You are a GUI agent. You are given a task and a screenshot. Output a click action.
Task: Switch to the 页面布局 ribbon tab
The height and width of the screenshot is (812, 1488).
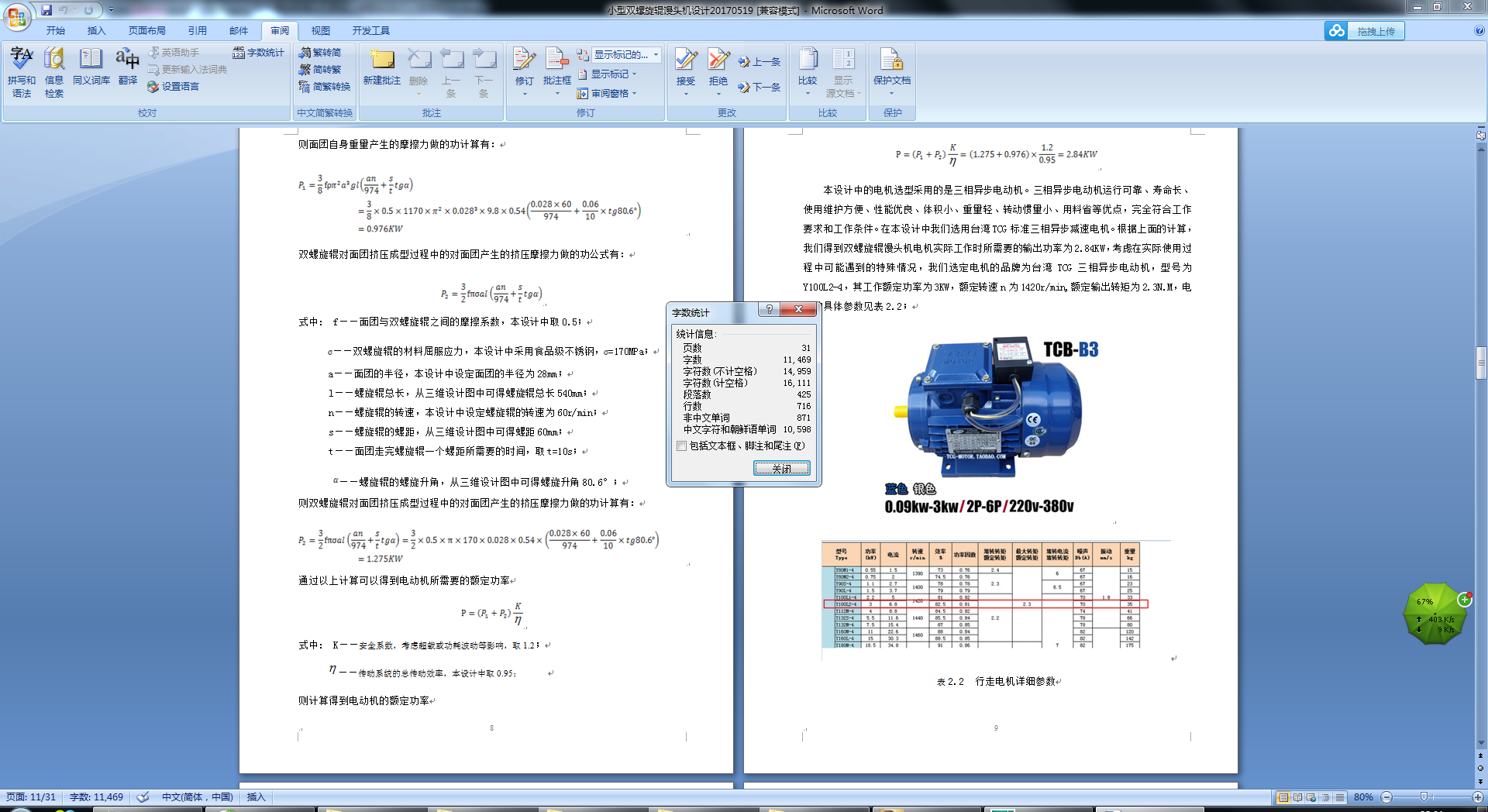[x=147, y=31]
